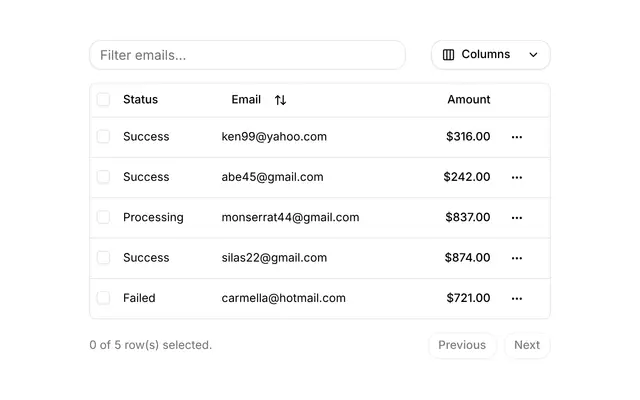Check the box for ken99@yahoo.com row
The image size is (640, 400).
click(x=103, y=137)
